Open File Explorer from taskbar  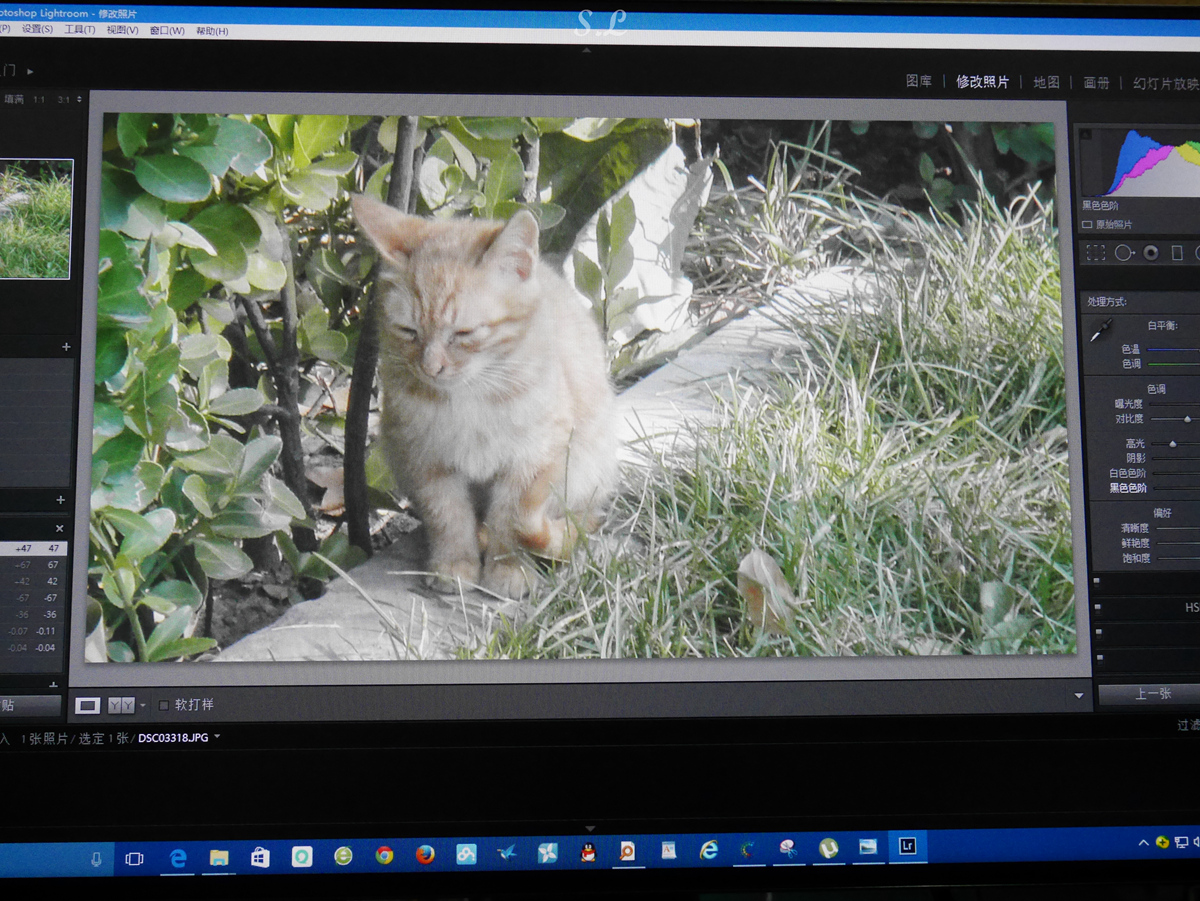click(x=219, y=857)
